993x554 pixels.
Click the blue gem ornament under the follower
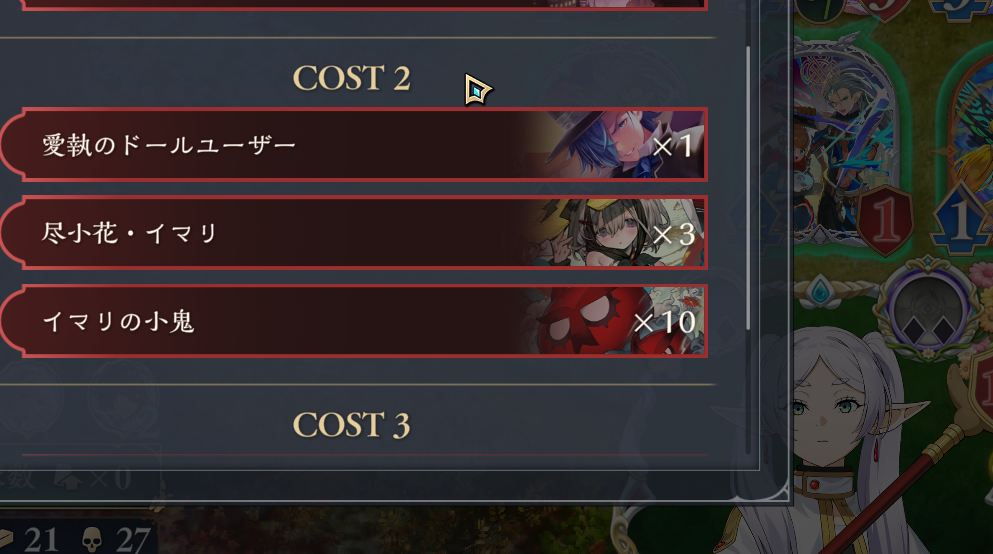pyautogui.click(x=821, y=291)
